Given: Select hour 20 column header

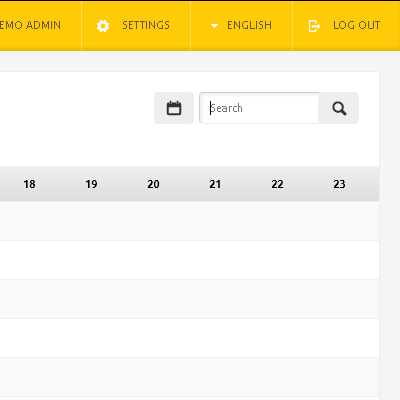Looking at the screenshot, I should coord(153,184).
